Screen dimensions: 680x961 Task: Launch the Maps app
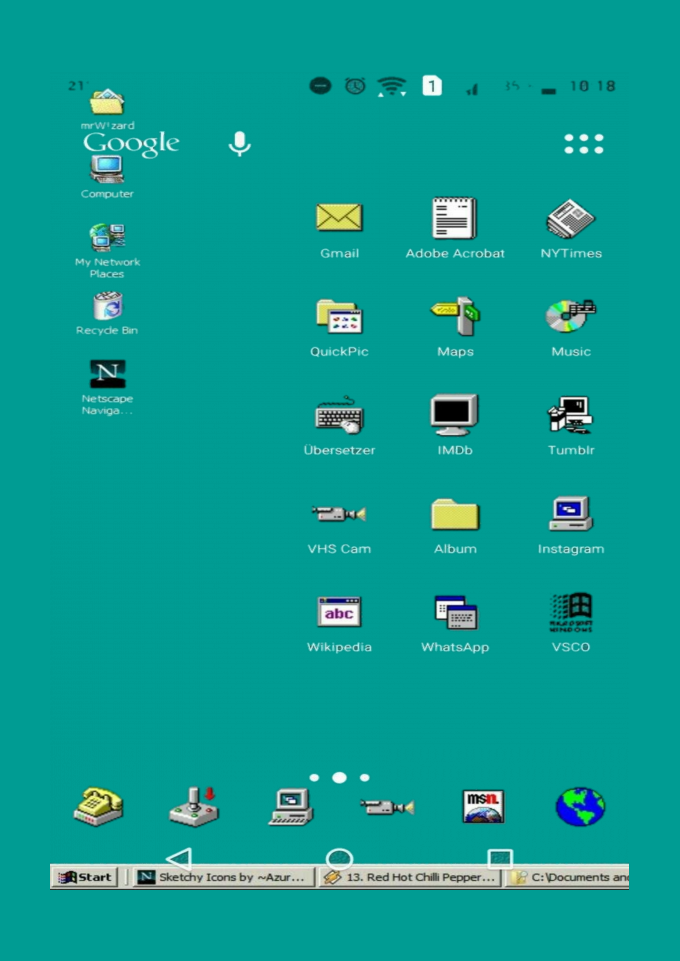click(x=455, y=316)
